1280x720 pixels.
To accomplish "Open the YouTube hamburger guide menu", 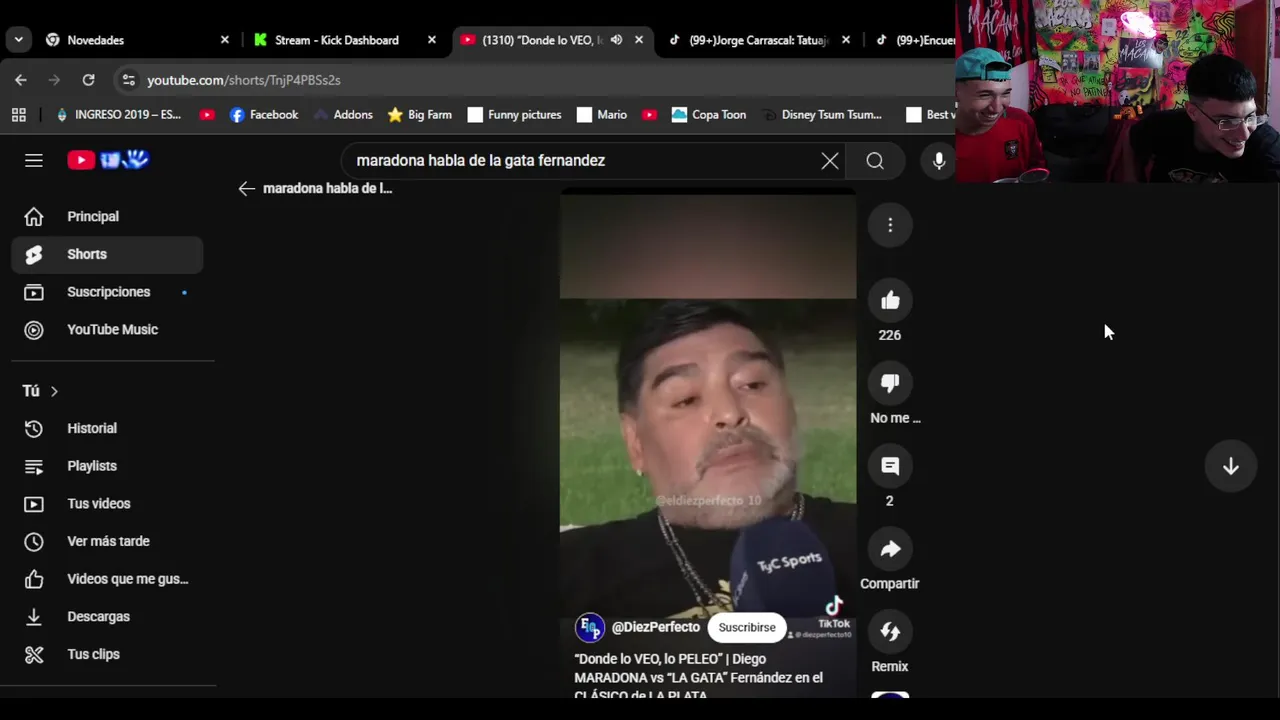I will click(x=34, y=160).
